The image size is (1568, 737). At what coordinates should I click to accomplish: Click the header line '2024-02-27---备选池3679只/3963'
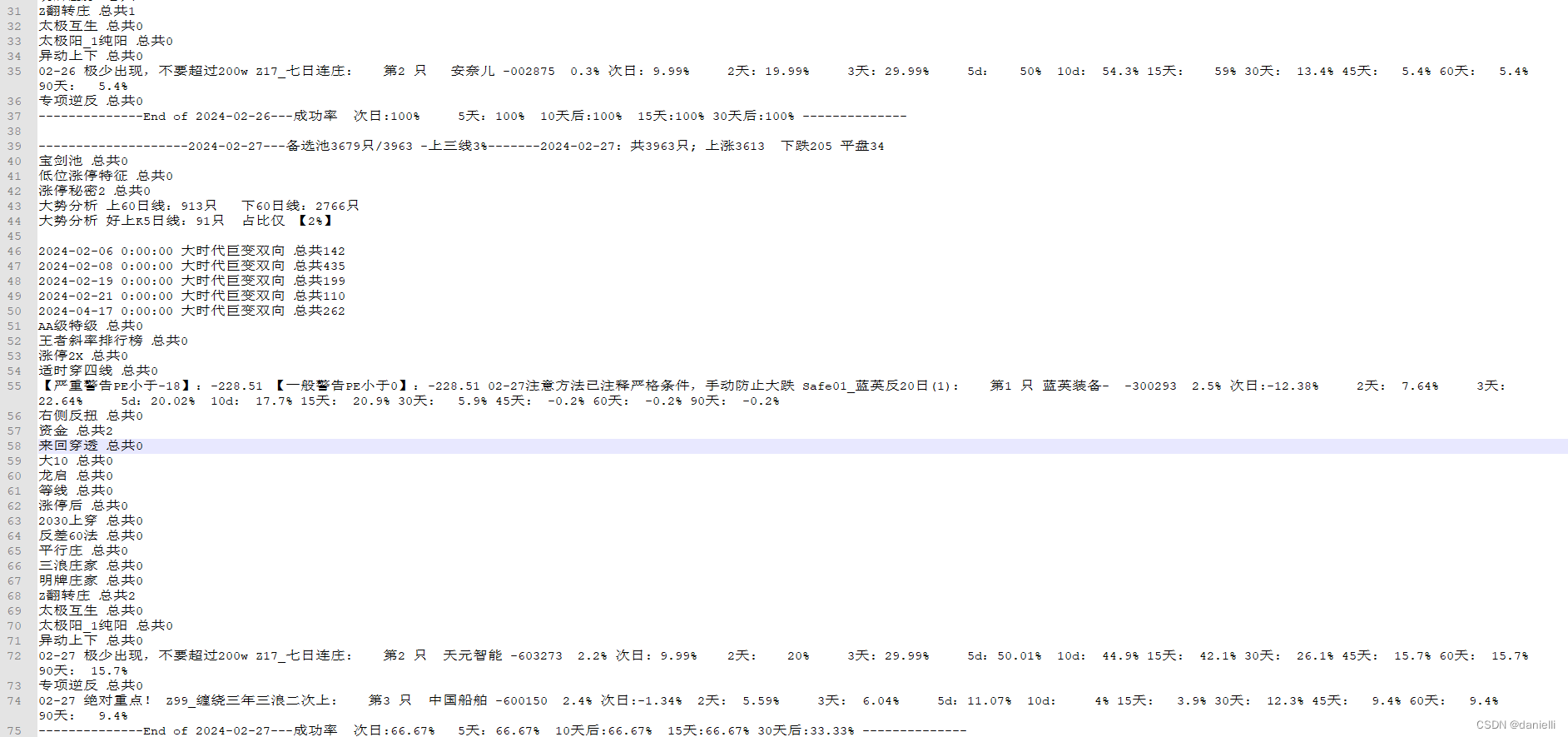461,146
